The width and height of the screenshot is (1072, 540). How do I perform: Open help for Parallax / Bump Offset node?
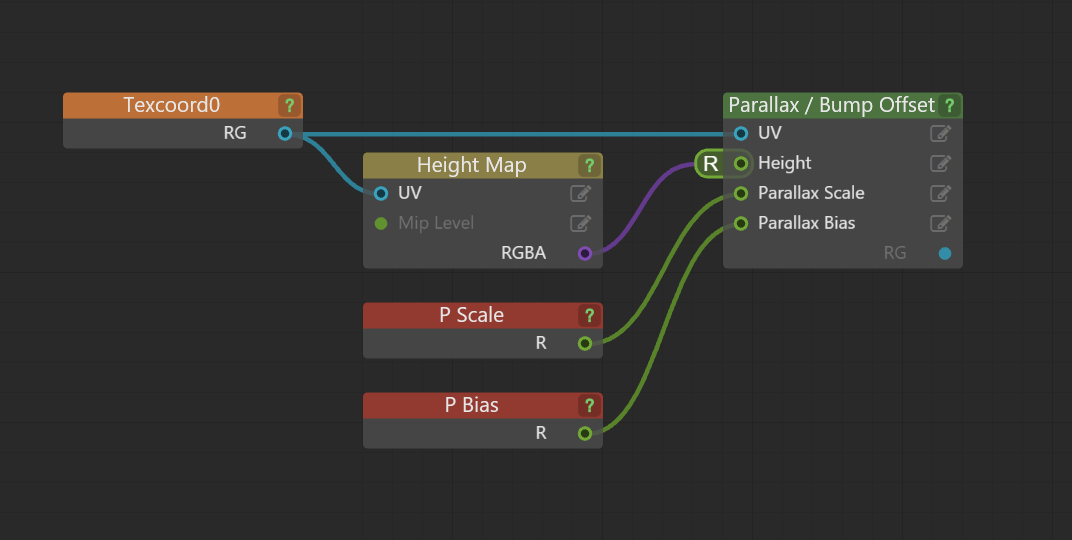pyautogui.click(x=949, y=105)
